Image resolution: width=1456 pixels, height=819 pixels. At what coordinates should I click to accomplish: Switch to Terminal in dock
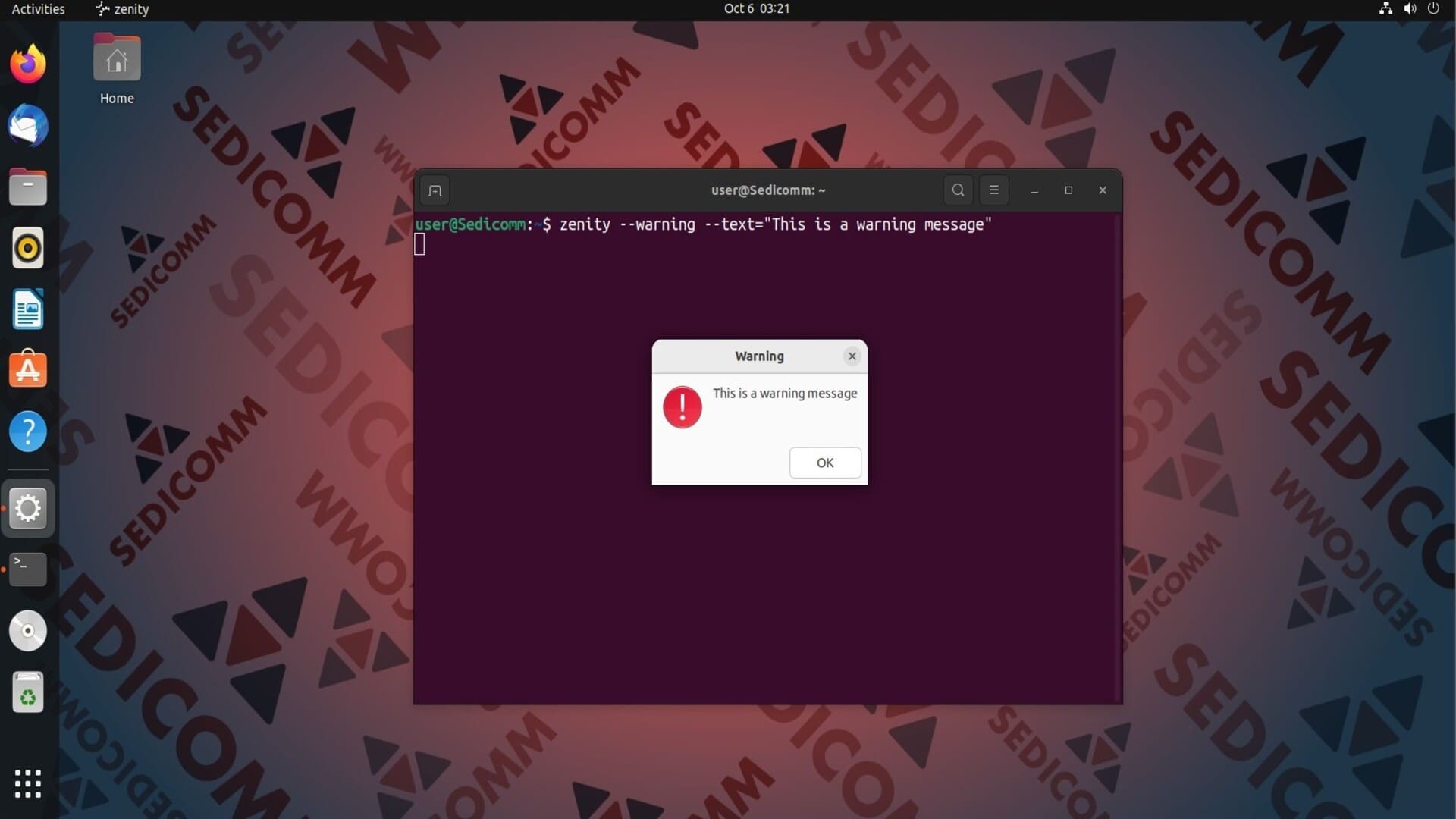pos(28,570)
